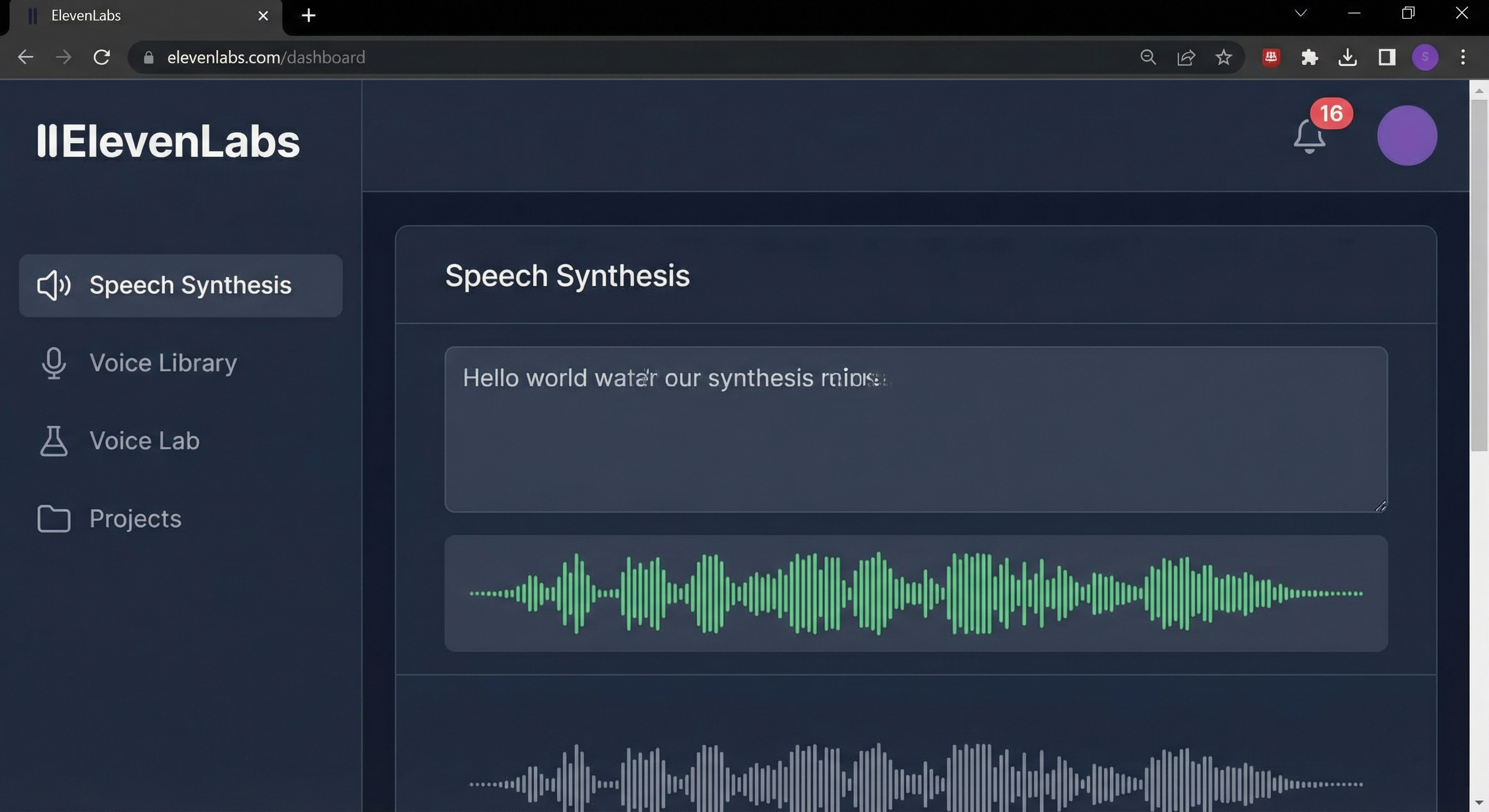Open the ElevenLabs logo in the sidebar
Image resolution: width=1489 pixels, height=812 pixels.
coord(168,139)
